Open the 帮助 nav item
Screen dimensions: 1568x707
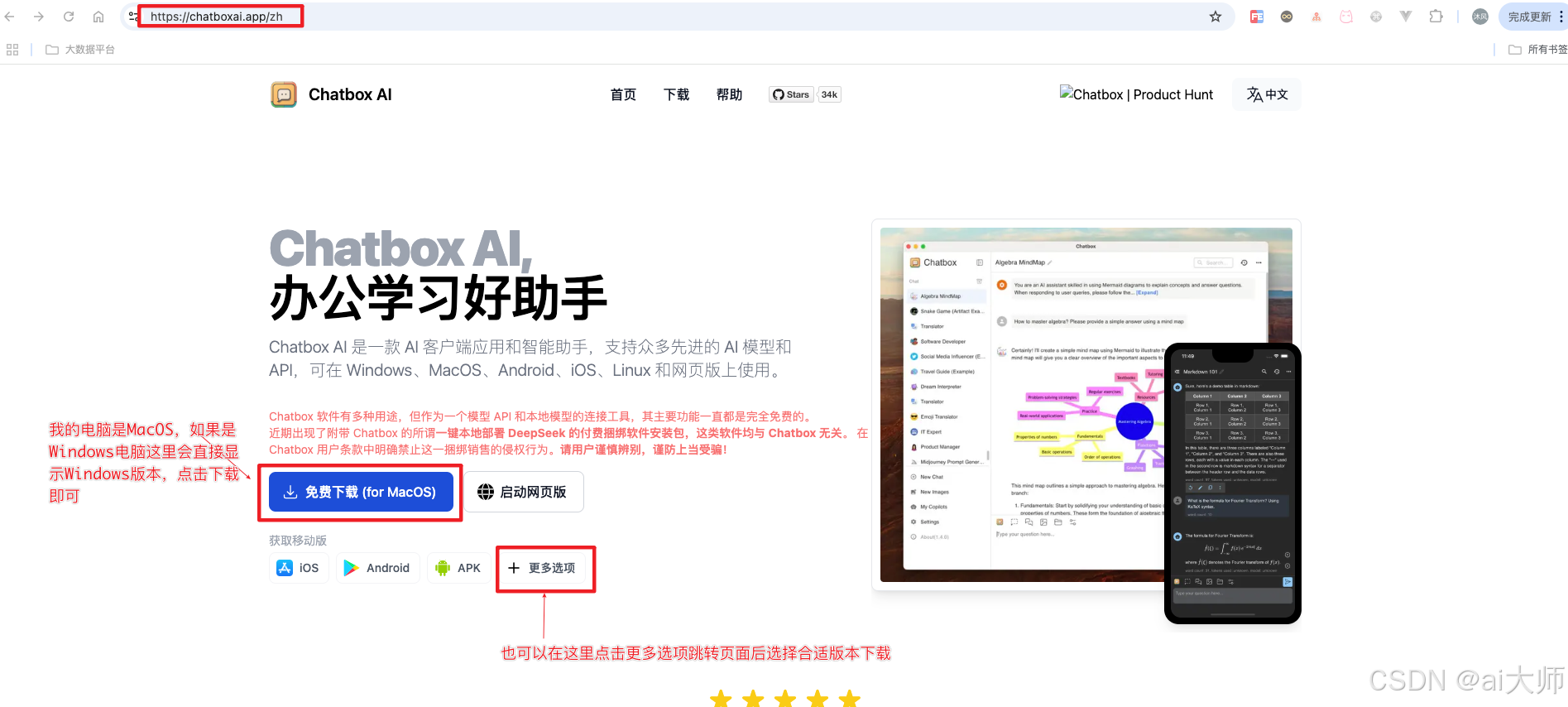click(x=729, y=94)
